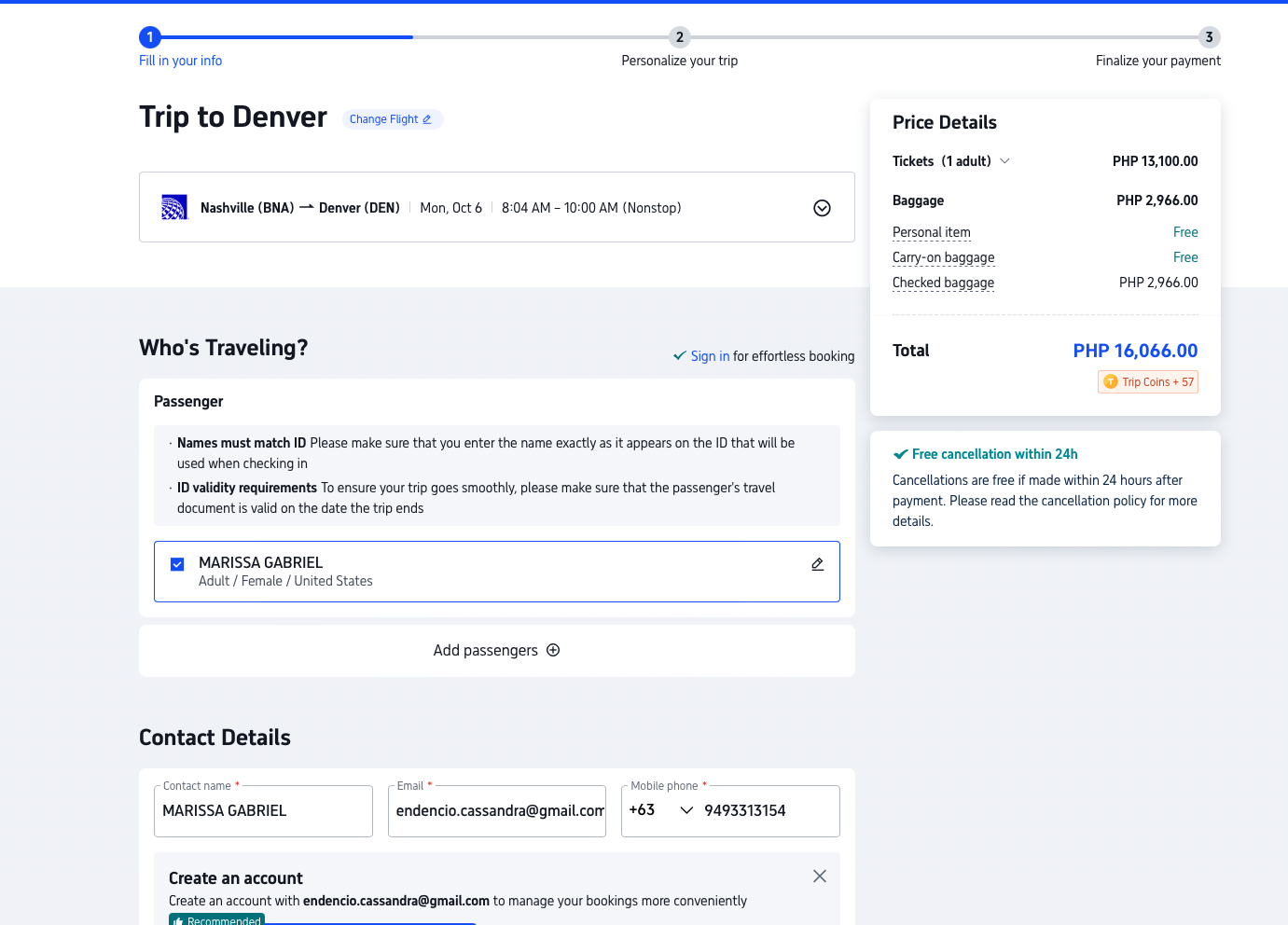Click the PHP 16,066.00 total price
The image size is (1288, 925).
tap(1135, 351)
